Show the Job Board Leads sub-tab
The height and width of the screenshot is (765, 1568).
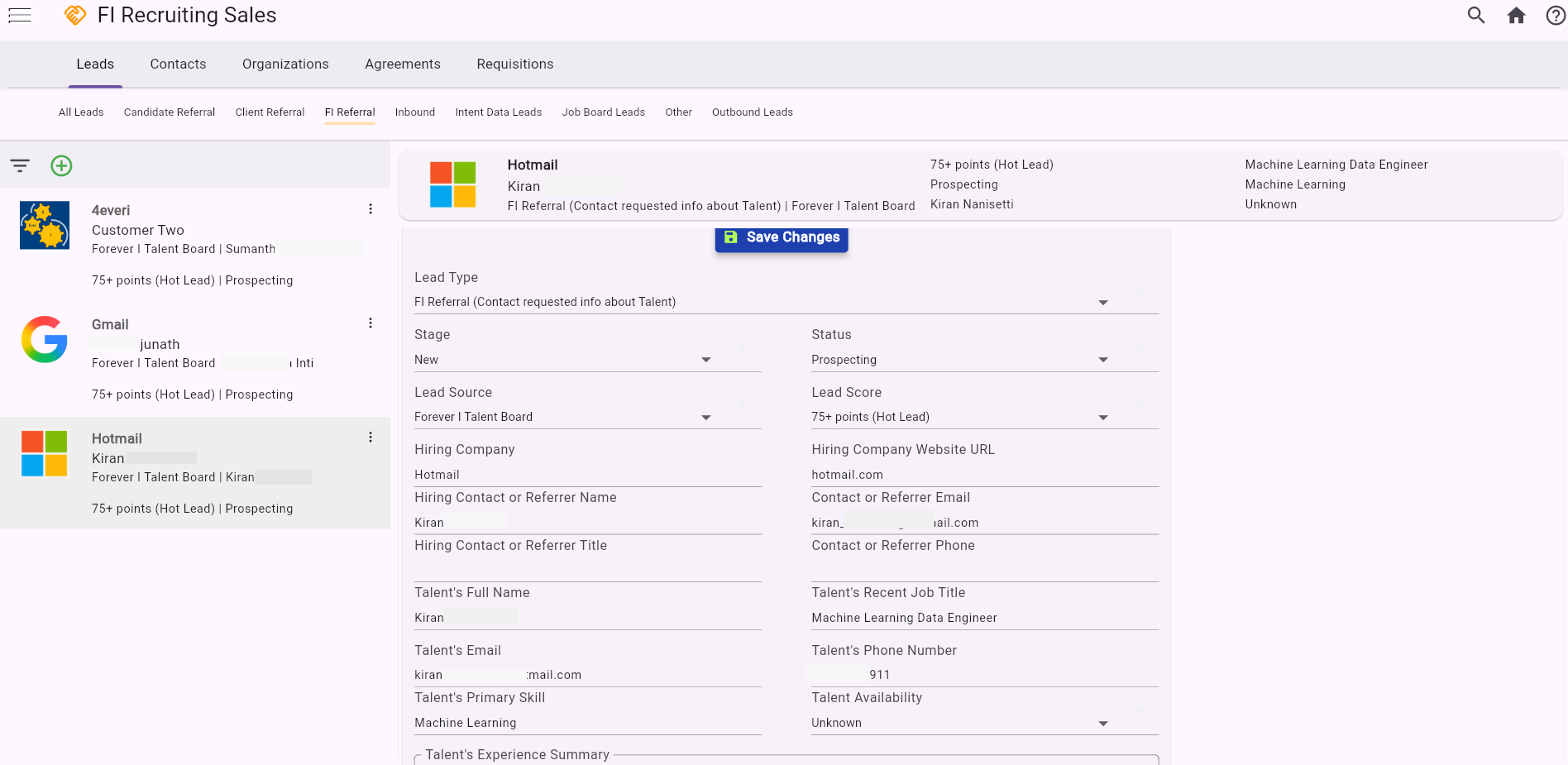(x=604, y=112)
